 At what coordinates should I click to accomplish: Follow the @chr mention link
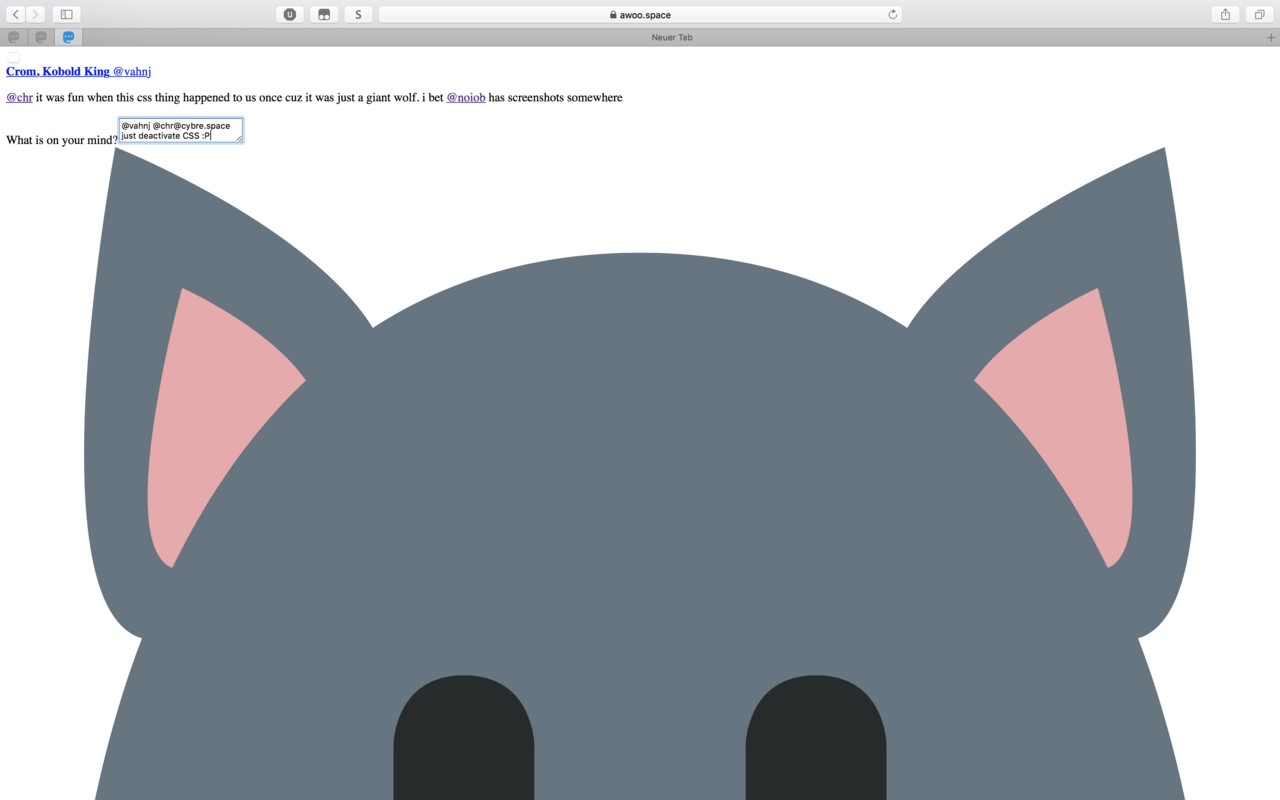(19, 97)
